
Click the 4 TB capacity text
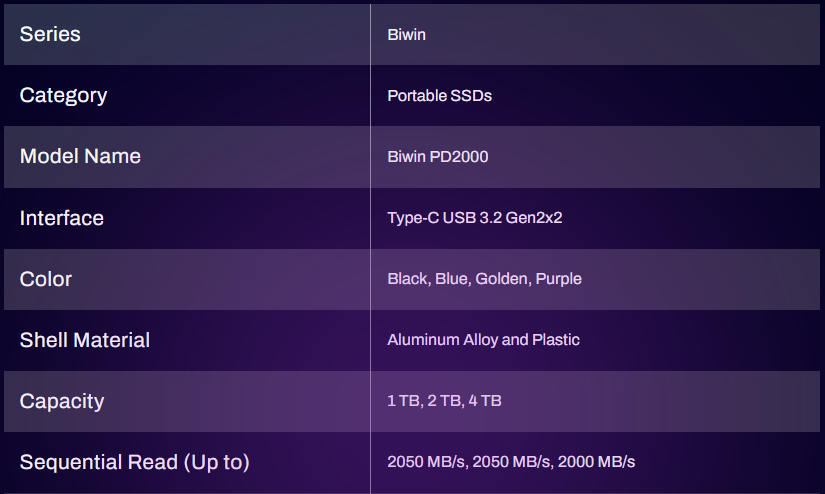(485, 401)
